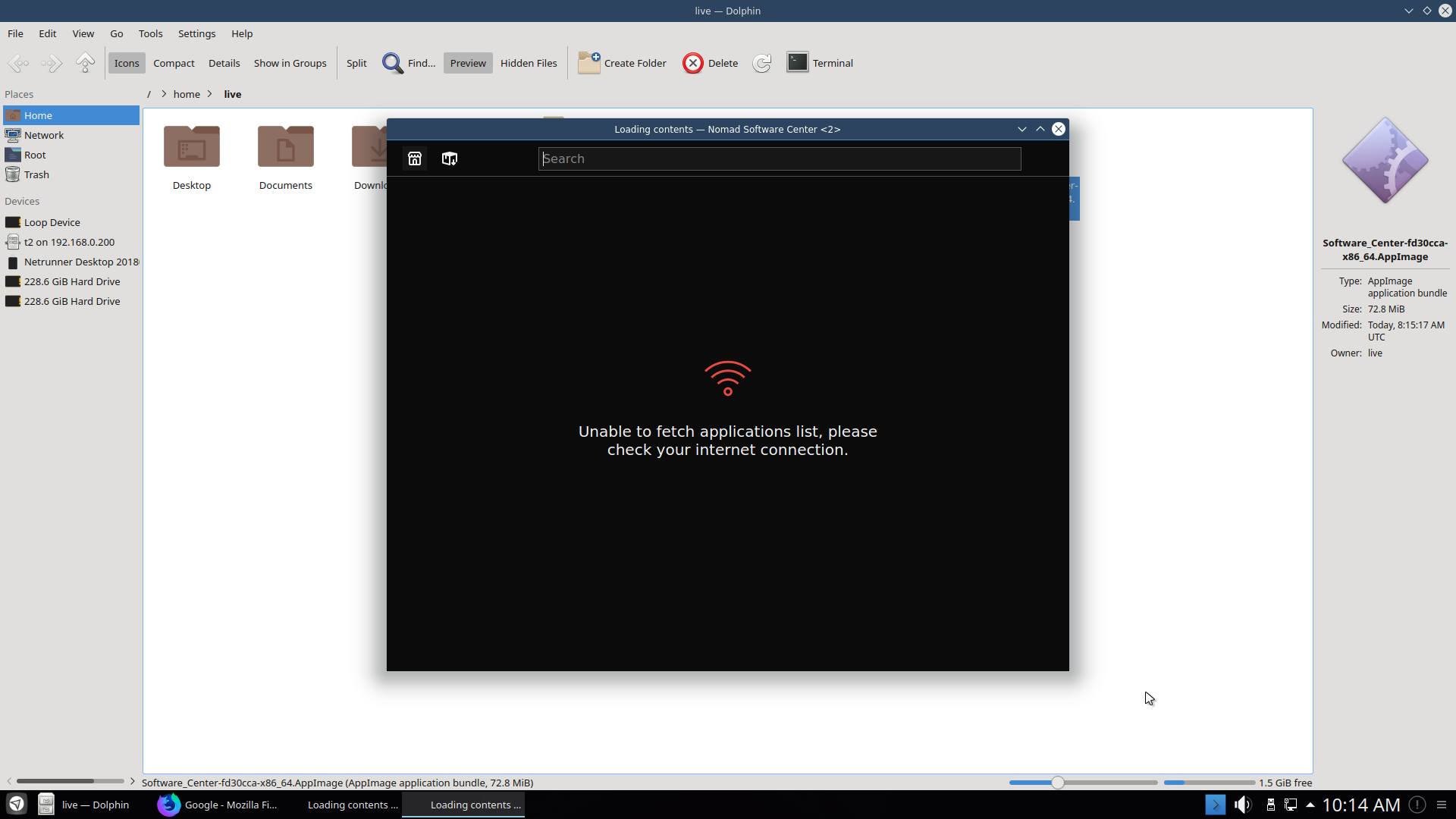
Task: Adjust the icon zoom slider
Action: point(1057,782)
